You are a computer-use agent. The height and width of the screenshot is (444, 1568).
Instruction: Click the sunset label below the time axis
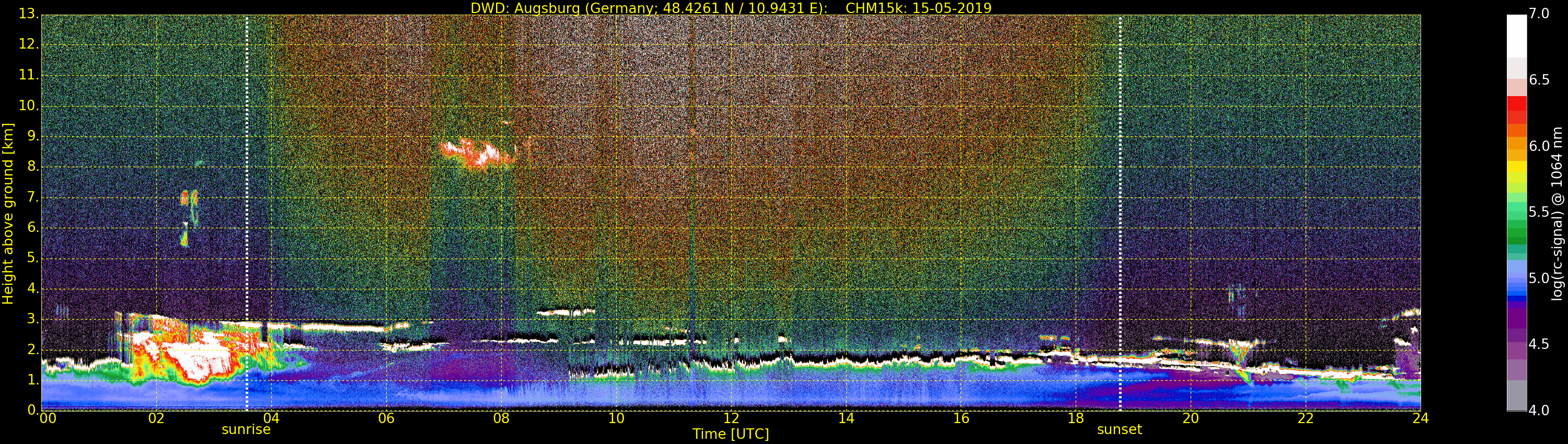(x=1120, y=429)
